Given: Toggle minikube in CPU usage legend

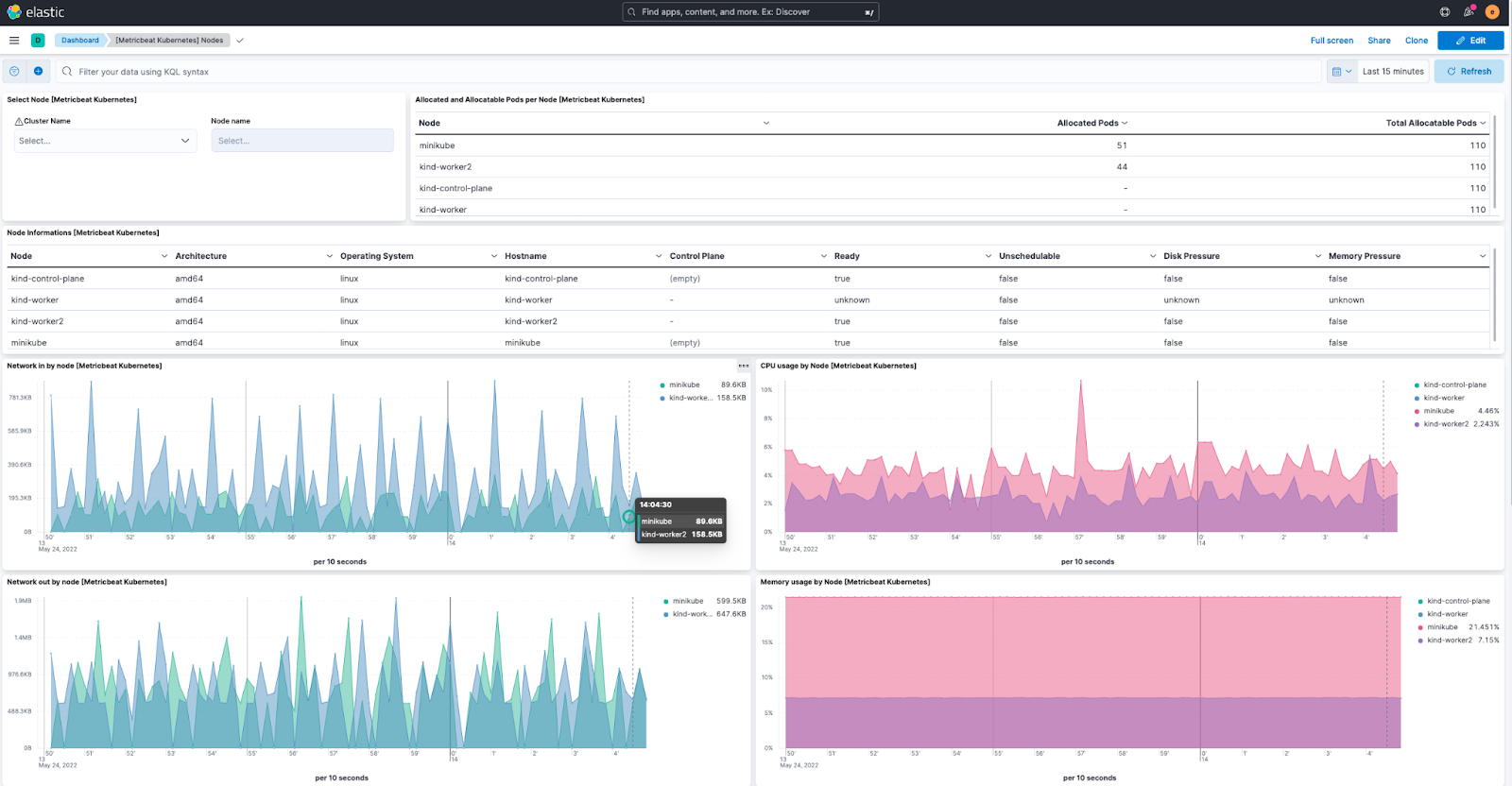Looking at the screenshot, I should pyautogui.click(x=1439, y=411).
